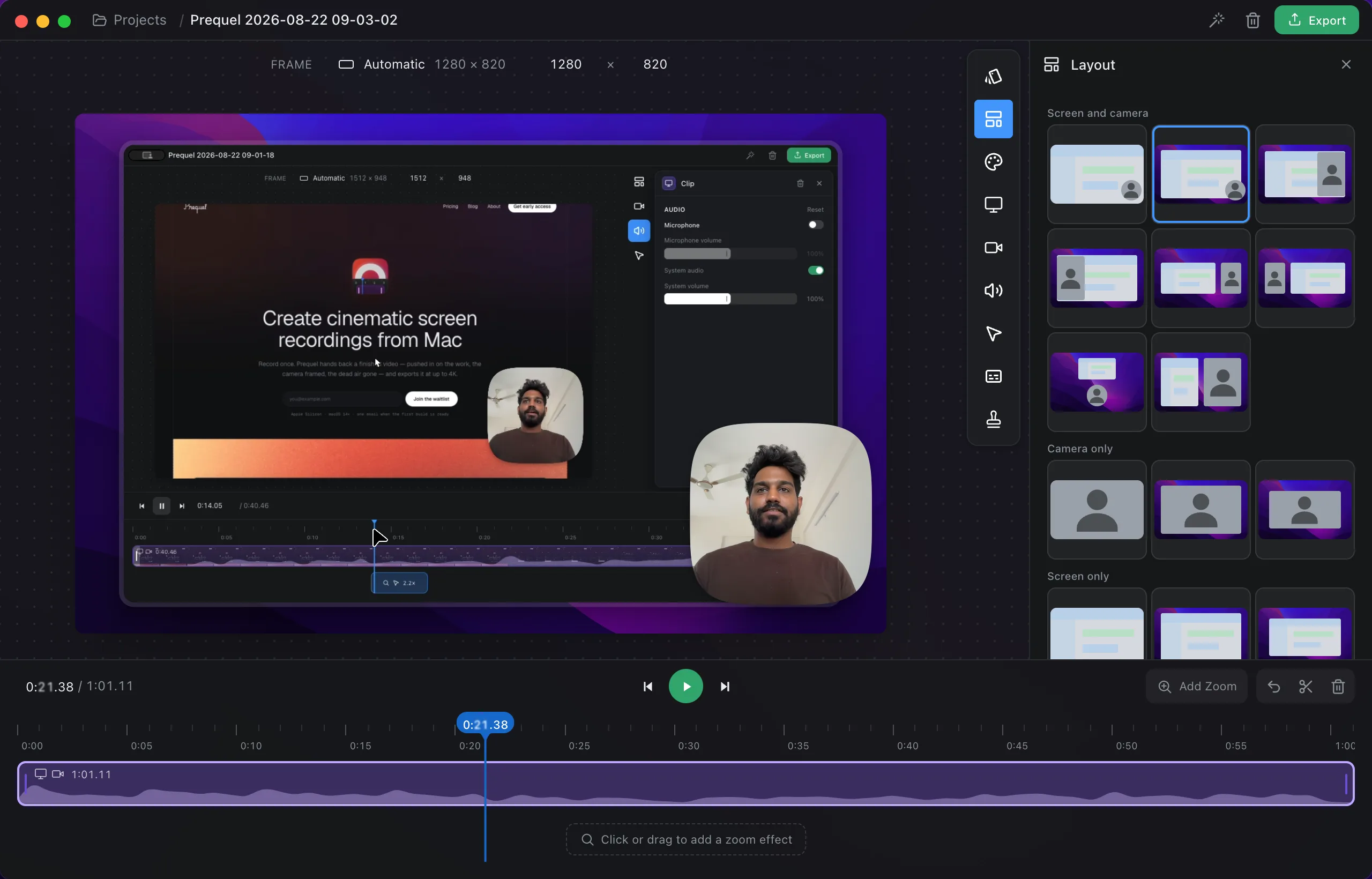Image resolution: width=1372 pixels, height=879 pixels.
Task: Click pause button in recorded preview
Action: 161,506
